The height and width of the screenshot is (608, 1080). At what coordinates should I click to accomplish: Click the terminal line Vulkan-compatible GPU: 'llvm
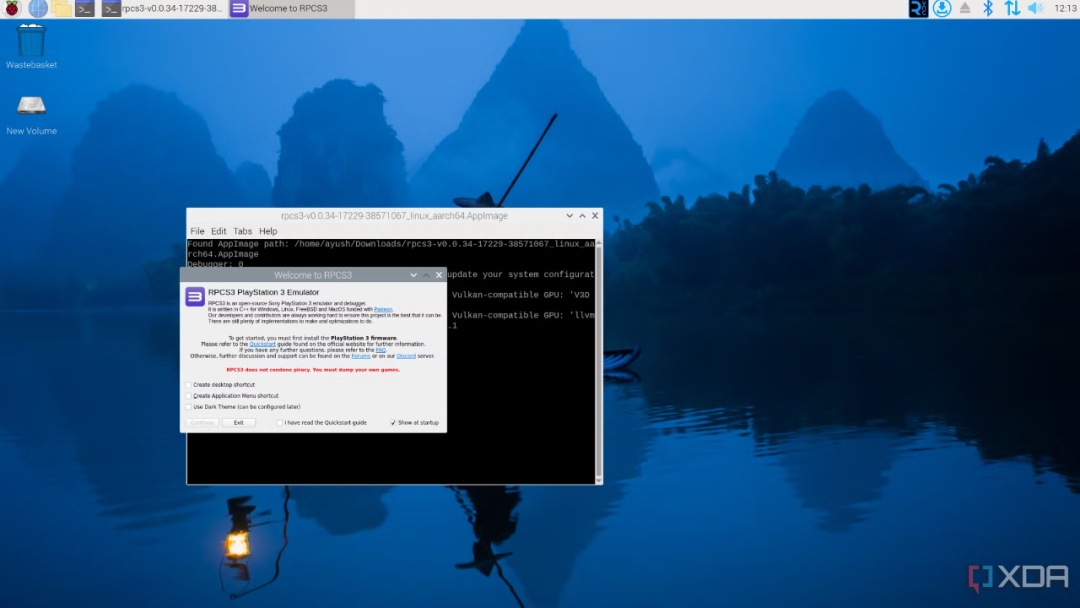click(x=523, y=315)
